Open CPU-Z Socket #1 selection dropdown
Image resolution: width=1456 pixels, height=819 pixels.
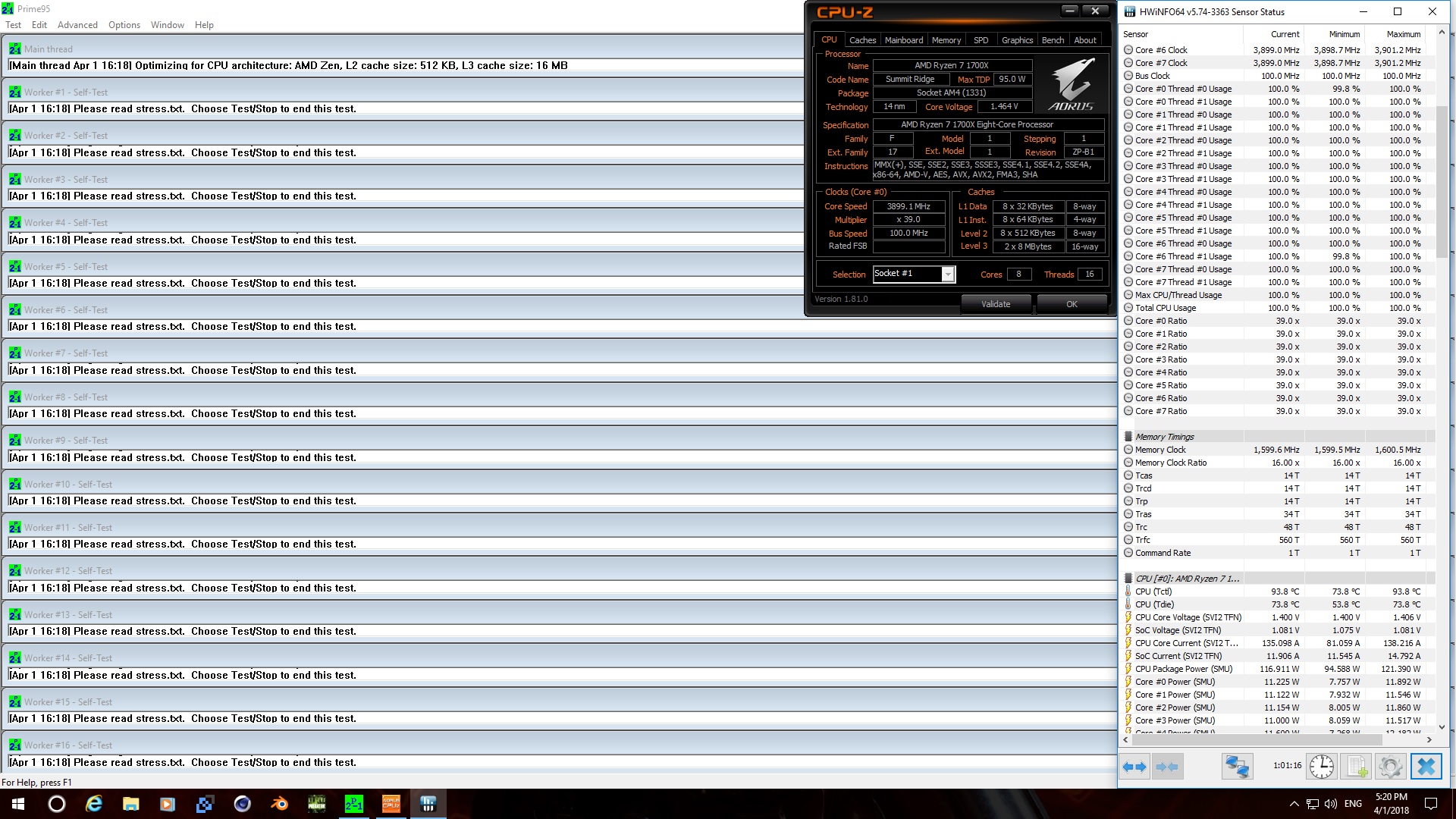(x=914, y=274)
